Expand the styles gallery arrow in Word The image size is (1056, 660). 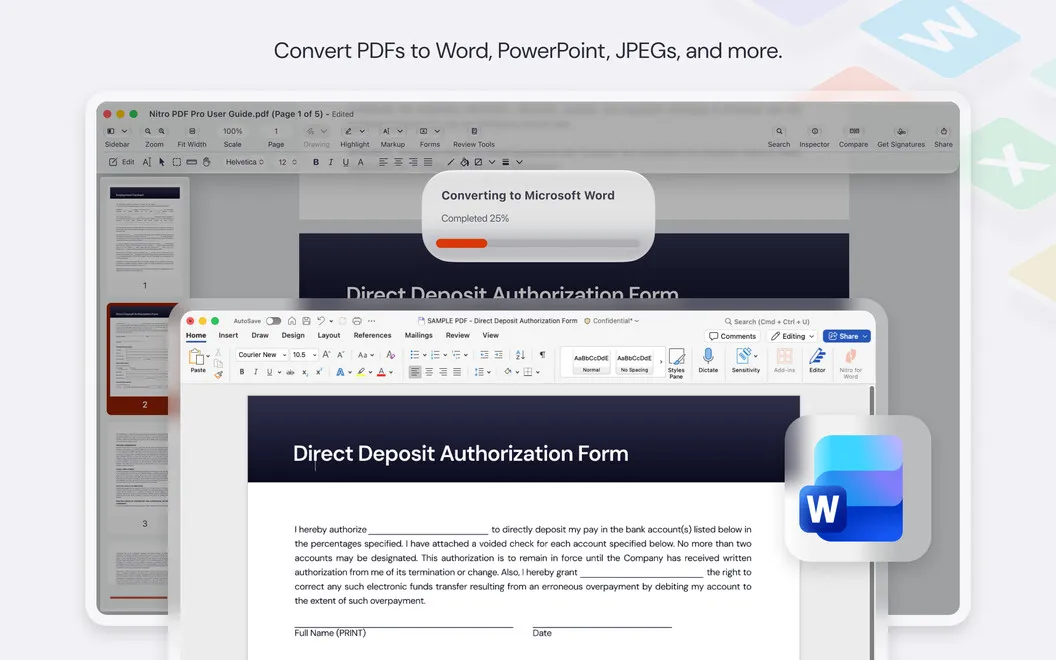click(x=661, y=362)
